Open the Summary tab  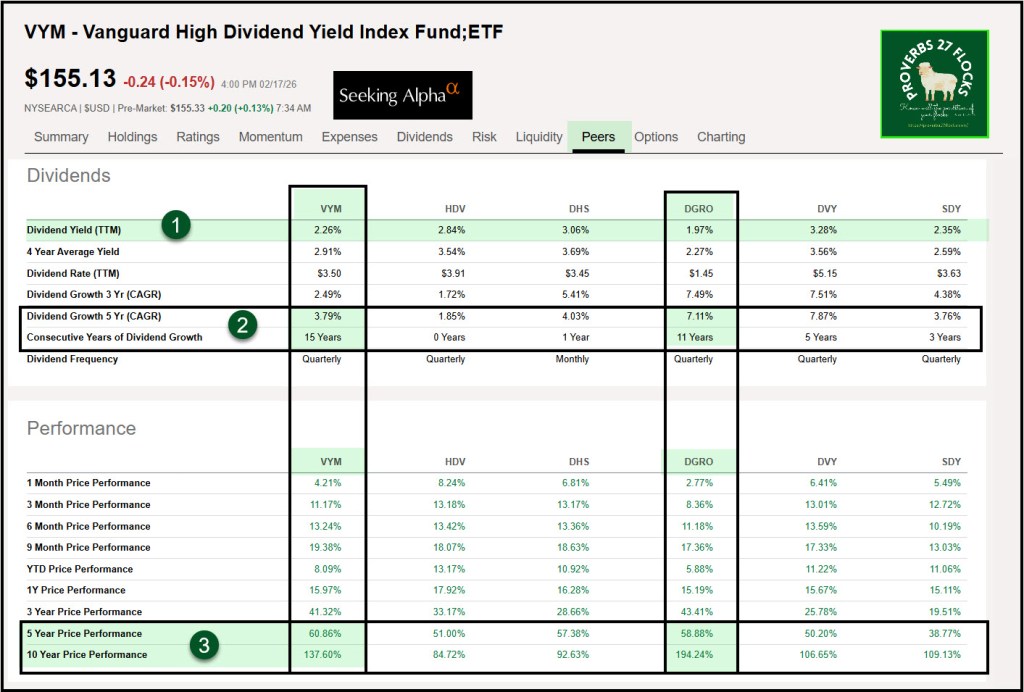pos(61,137)
